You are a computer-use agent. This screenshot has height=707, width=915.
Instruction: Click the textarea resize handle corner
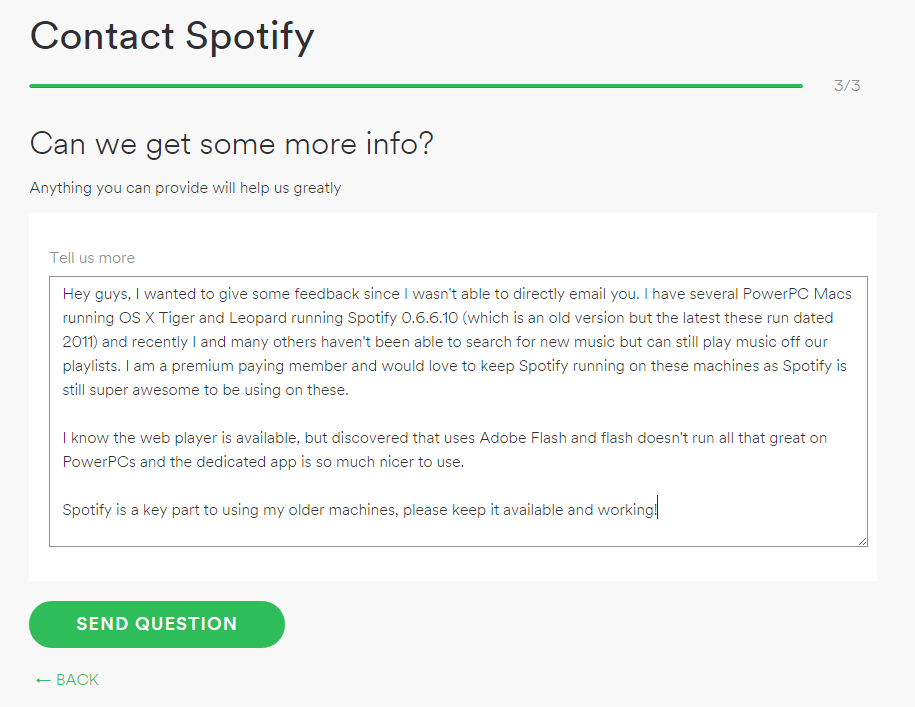pos(862,541)
